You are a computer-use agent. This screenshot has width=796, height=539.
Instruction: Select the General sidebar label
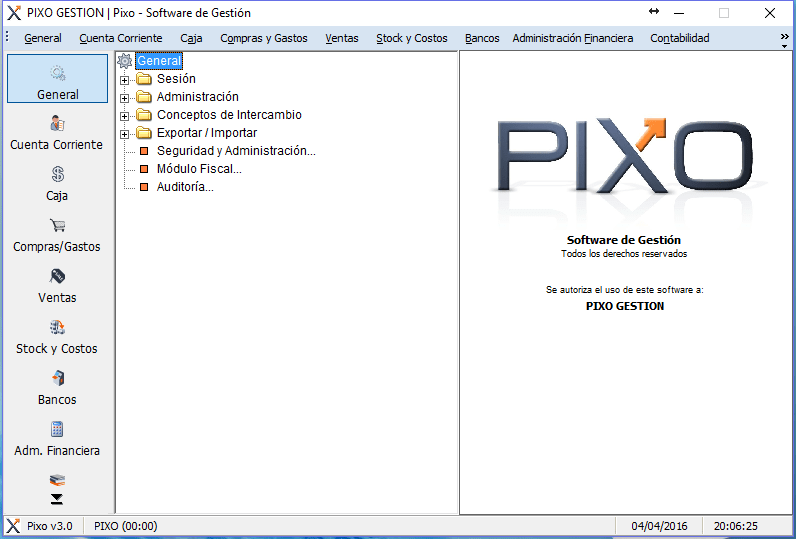coord(57,94)
